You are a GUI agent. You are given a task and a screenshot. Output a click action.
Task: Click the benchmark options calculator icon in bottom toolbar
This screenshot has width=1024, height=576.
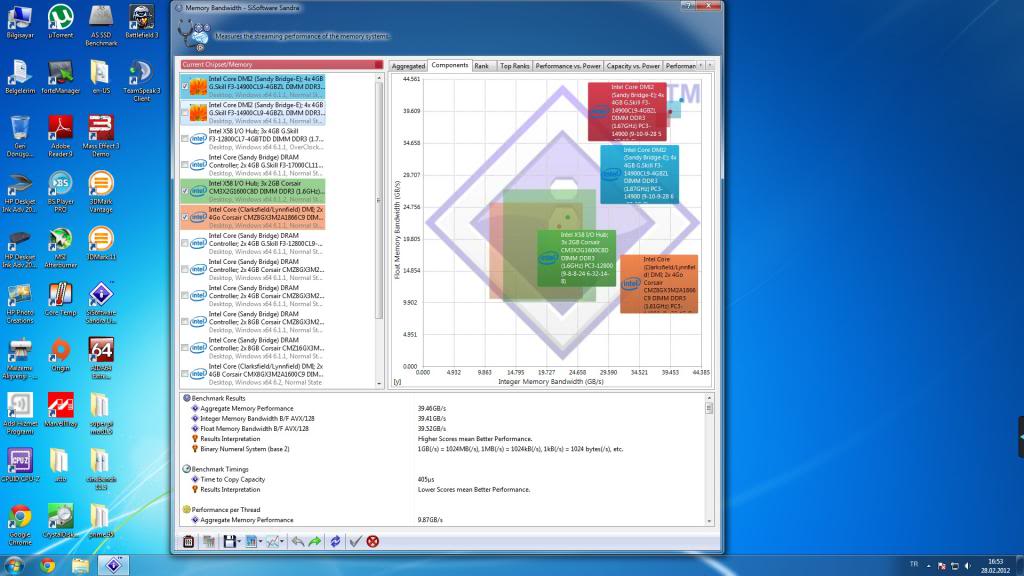coord(188,541)
